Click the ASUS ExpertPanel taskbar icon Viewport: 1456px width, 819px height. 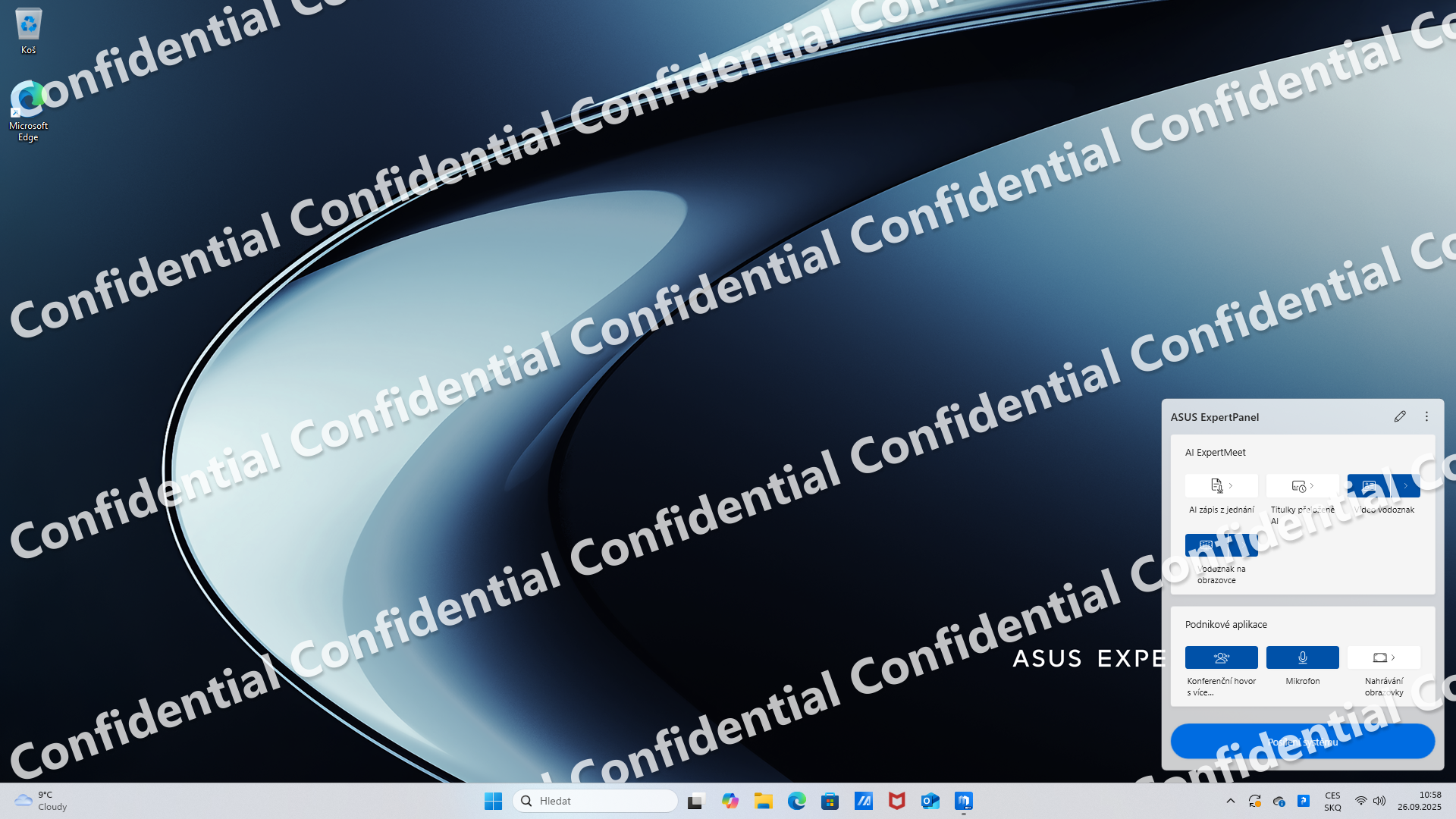[964, 801]
